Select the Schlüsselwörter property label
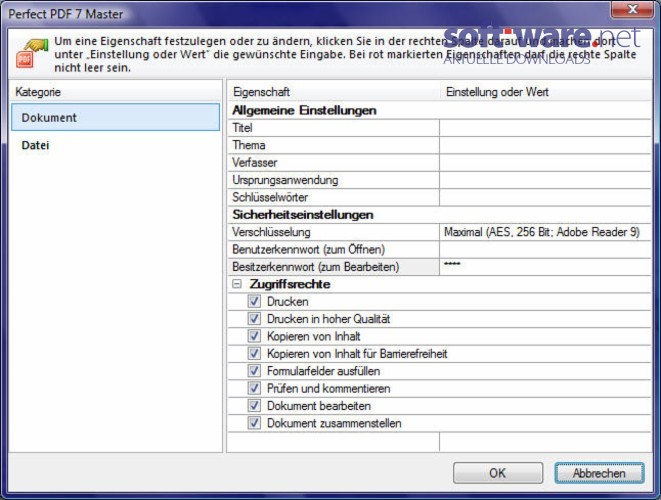 pyautogui.click(x=270, y=197)
